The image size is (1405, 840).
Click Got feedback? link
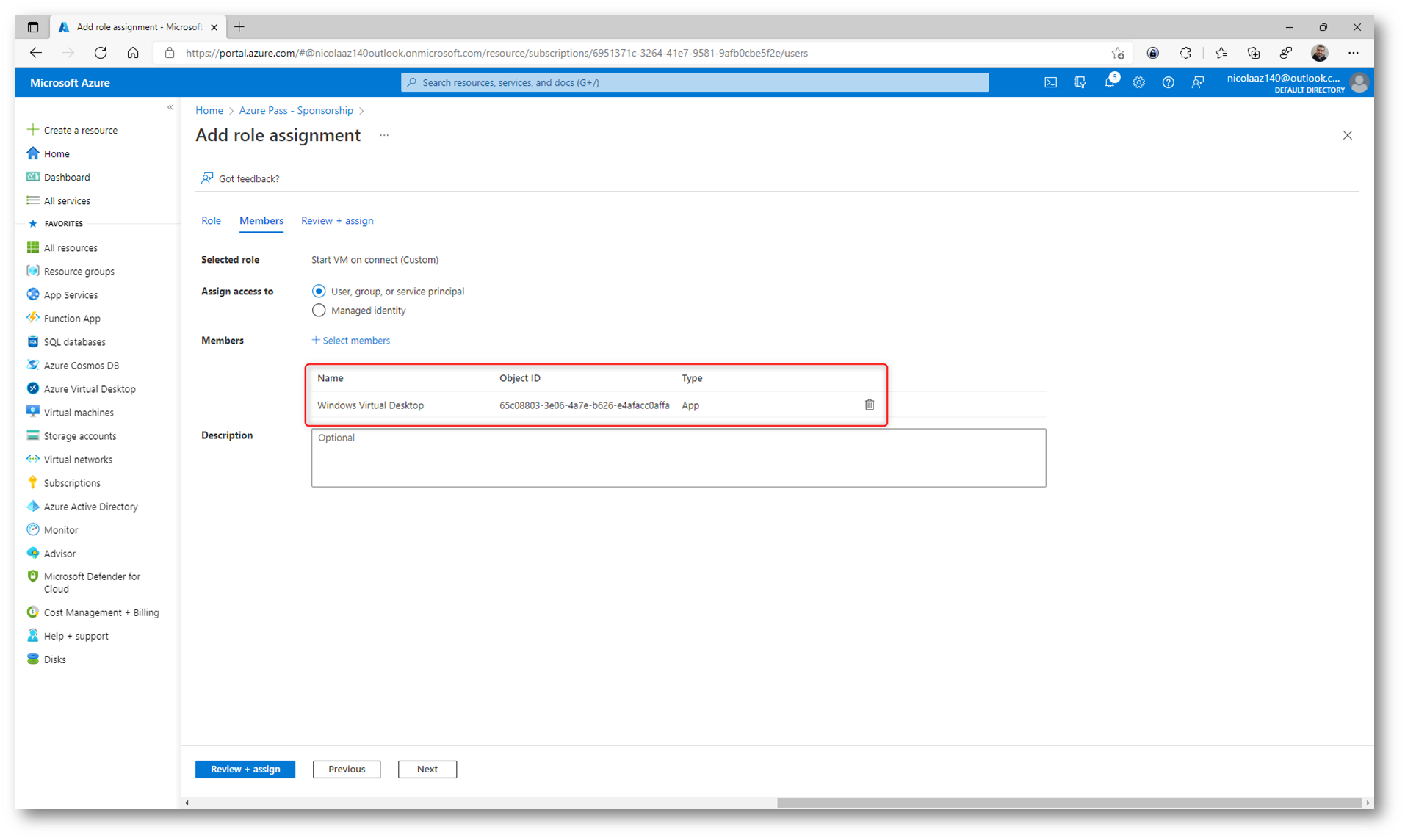coord(240,178)
